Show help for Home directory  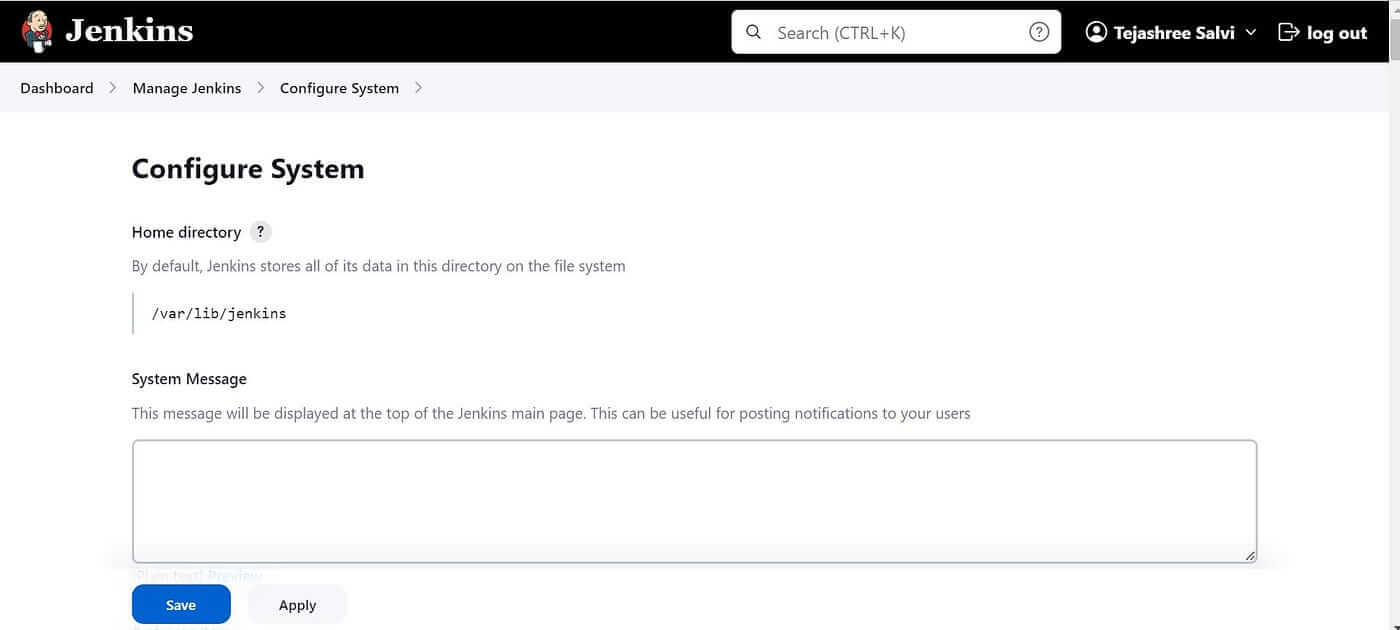point(260,232)
